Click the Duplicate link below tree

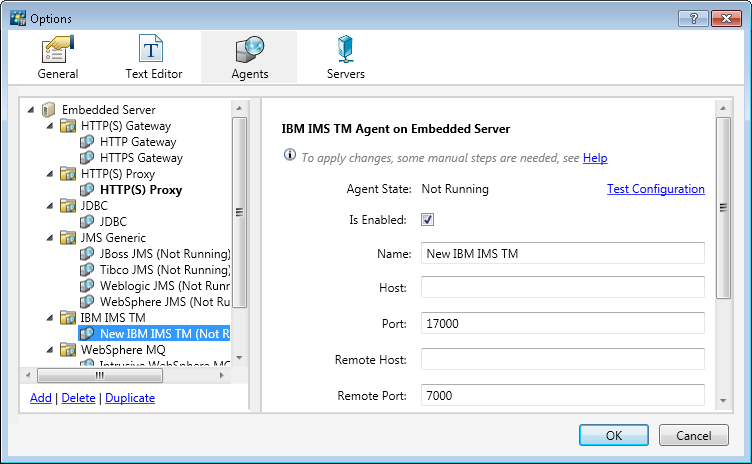tap(130, 398)
